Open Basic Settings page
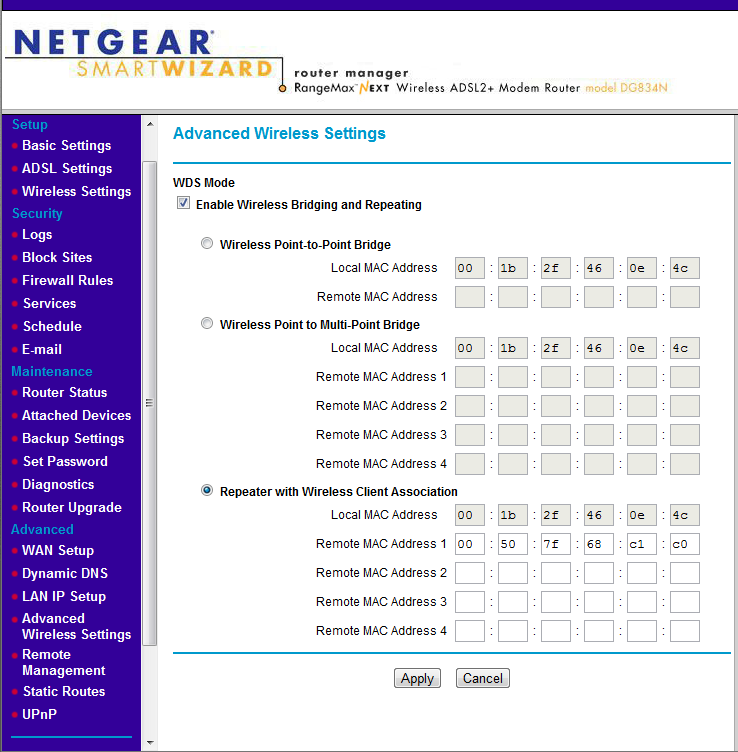 (66, 145)
